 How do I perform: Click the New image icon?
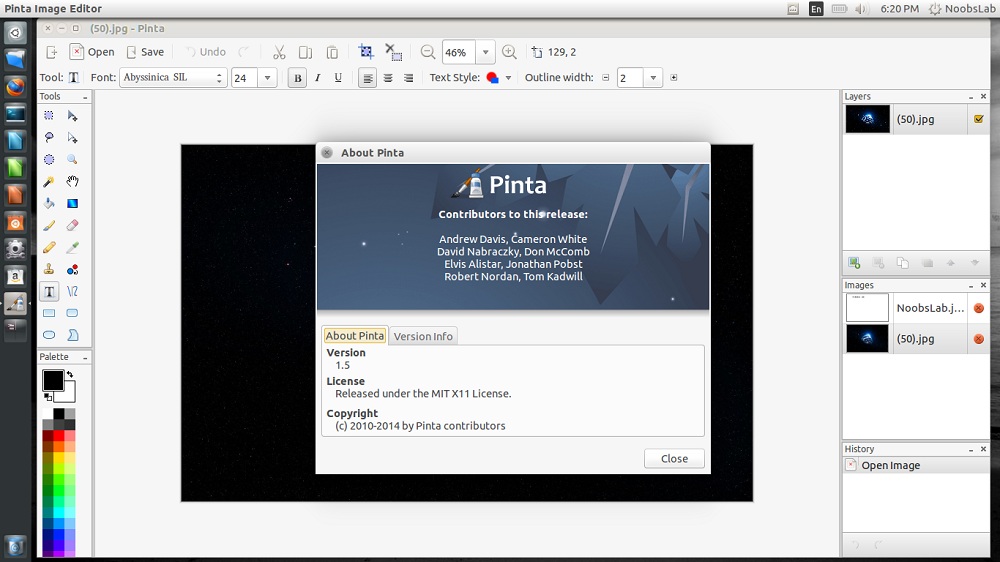click(x=52, y=52)
